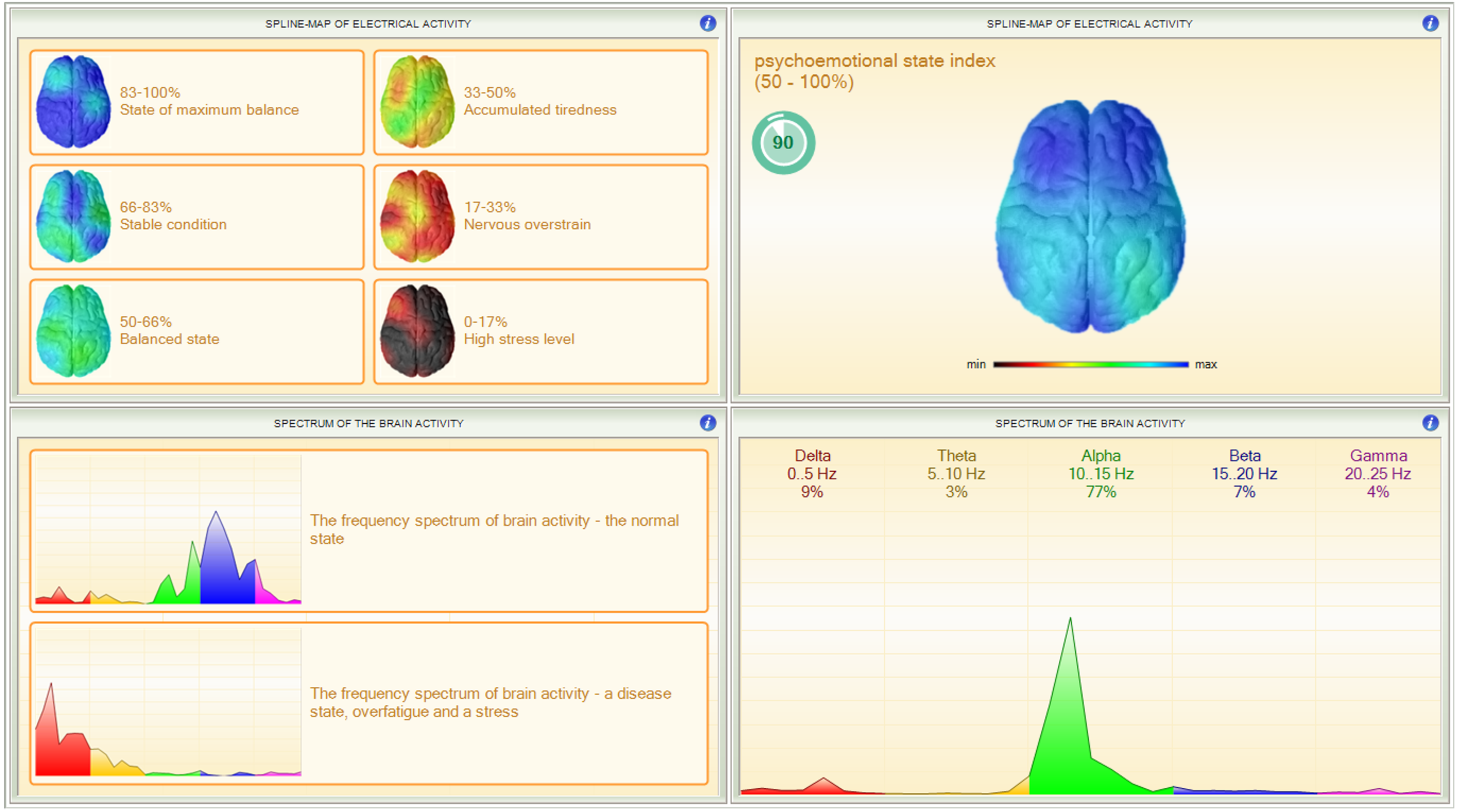Screen dimensions: 1459x812
Task: Click the Gamma 20..25 Hz percentage label
Action: [x=1377, y=492]
